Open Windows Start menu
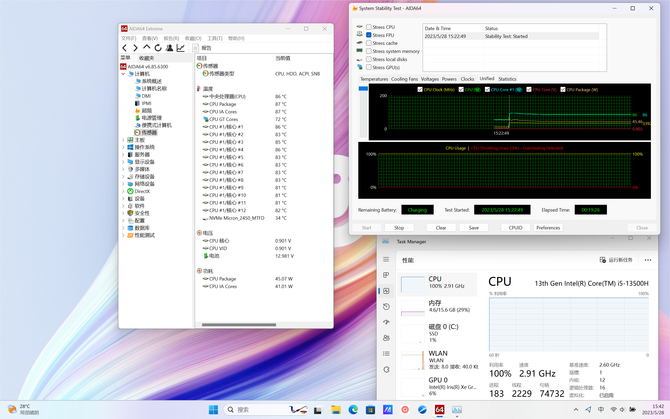The width and height of the screenshot is (670, 419). click(x=213, y=410)
